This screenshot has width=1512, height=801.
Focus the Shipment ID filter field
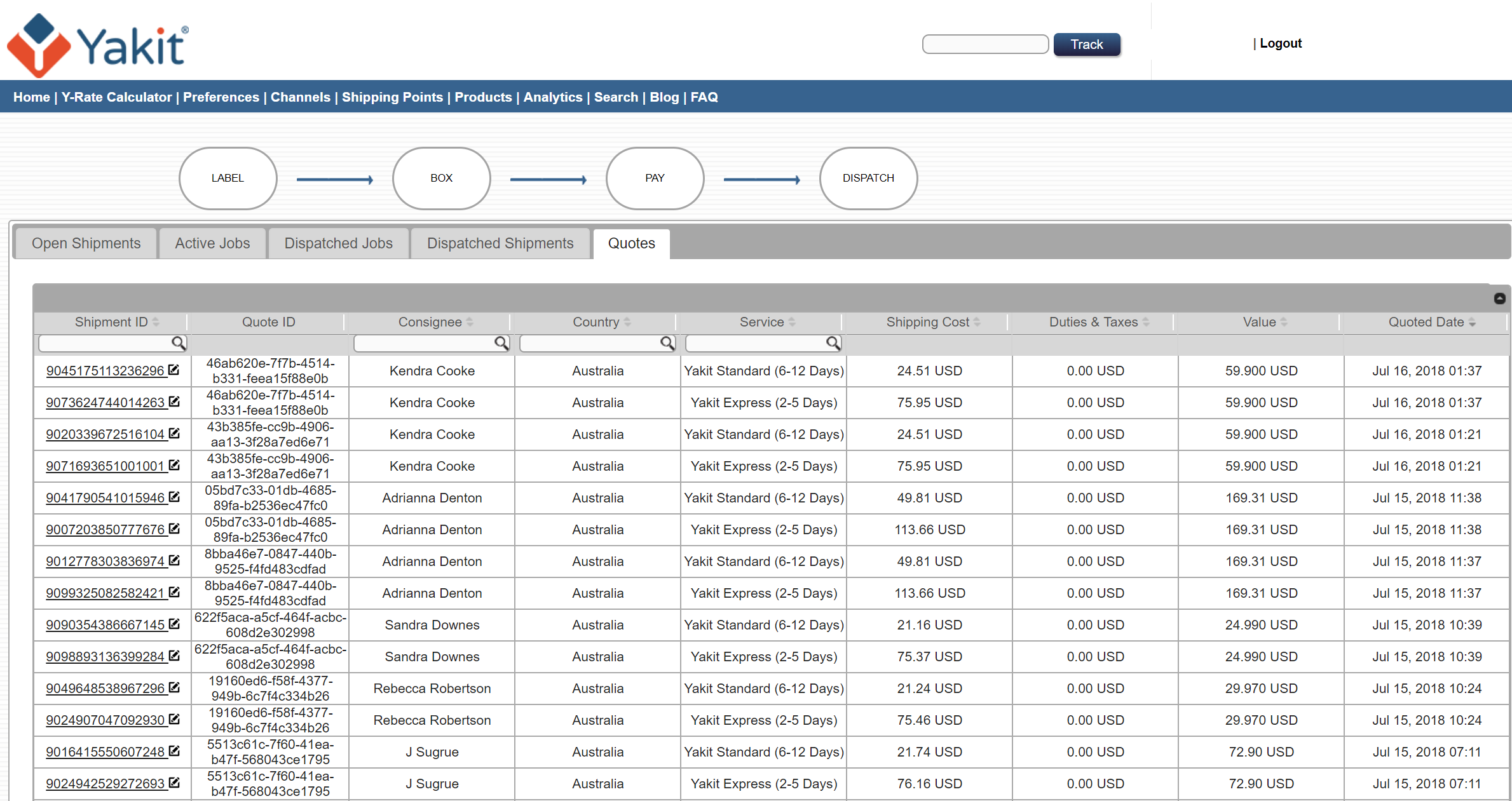point(112,344)
